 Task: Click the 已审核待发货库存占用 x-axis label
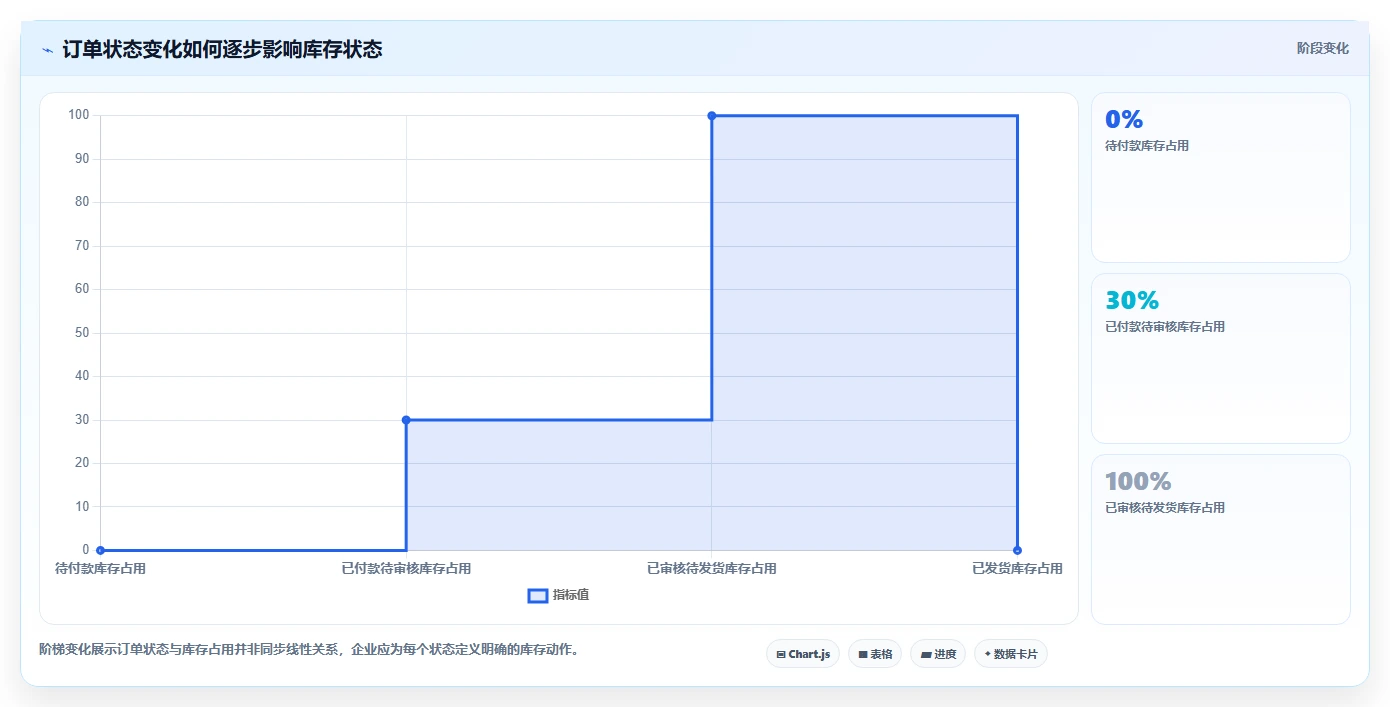712,569
